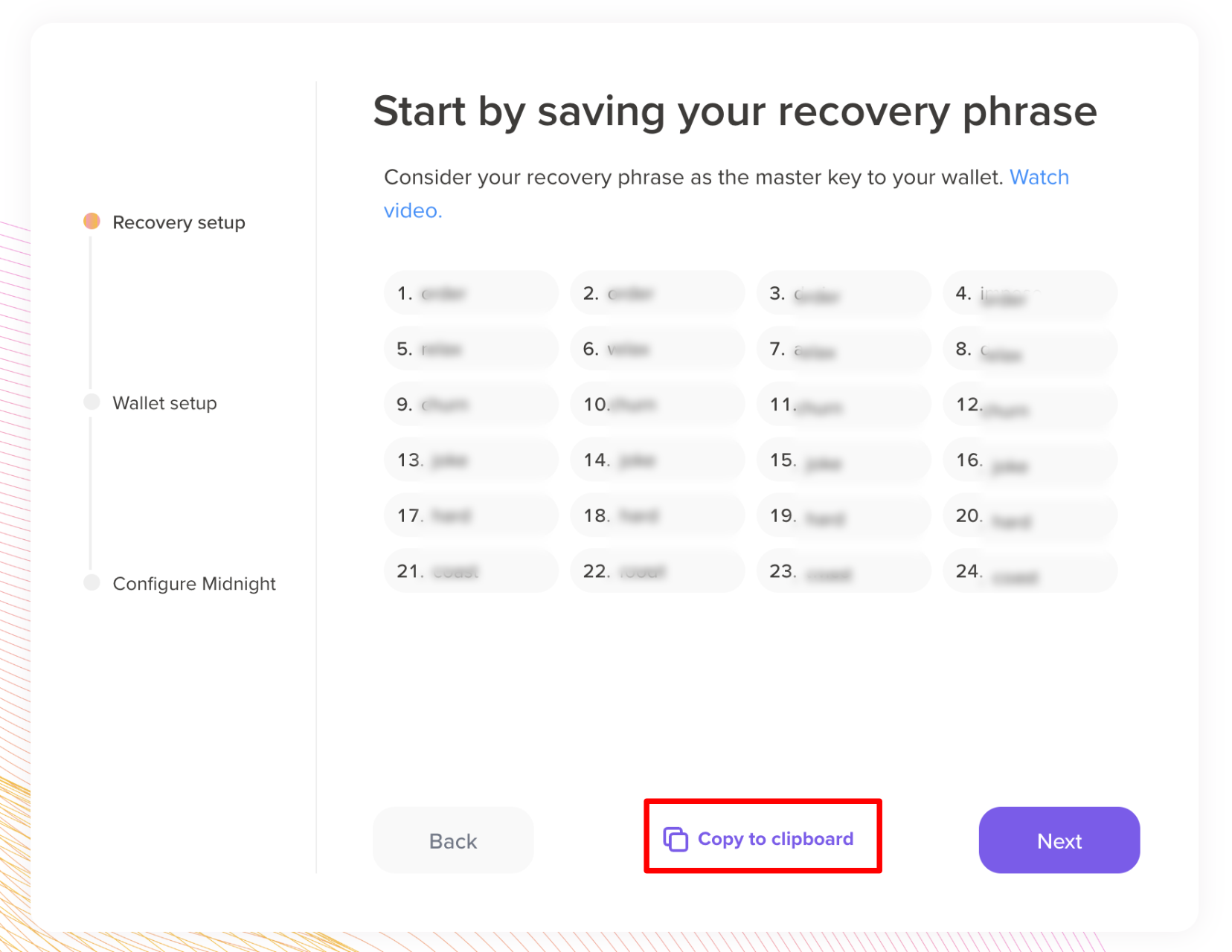Image resolution: width=1232 pixels, height=952 pixels.
Task: Click the copy to clipboard icon
Action: coord(675,839)
